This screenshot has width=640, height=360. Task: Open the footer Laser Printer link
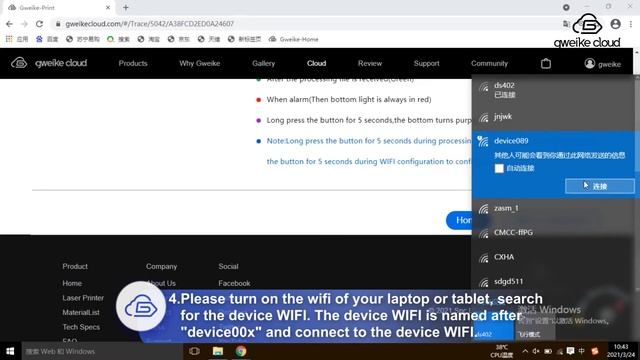83,298
